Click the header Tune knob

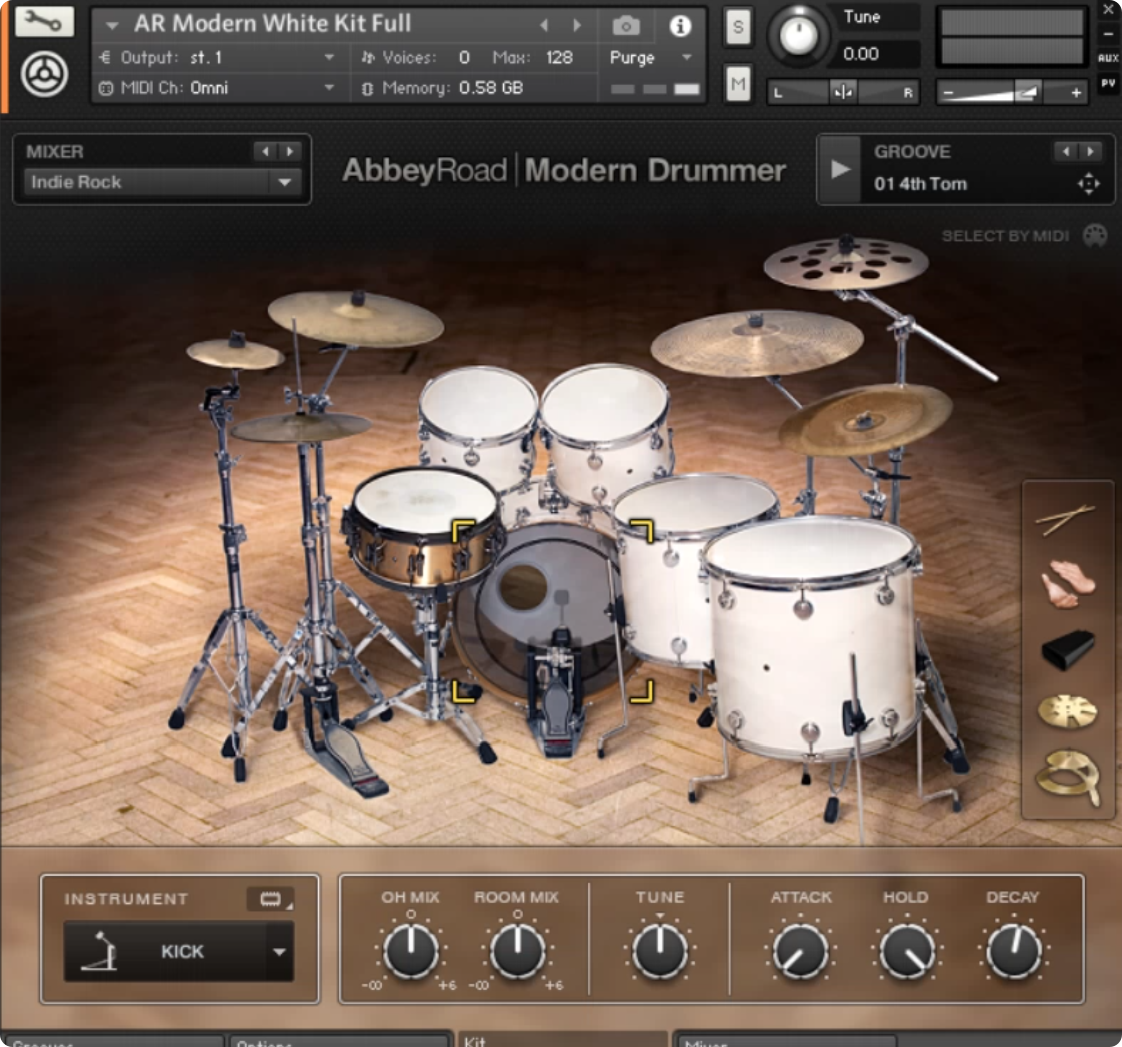[797, 35]
